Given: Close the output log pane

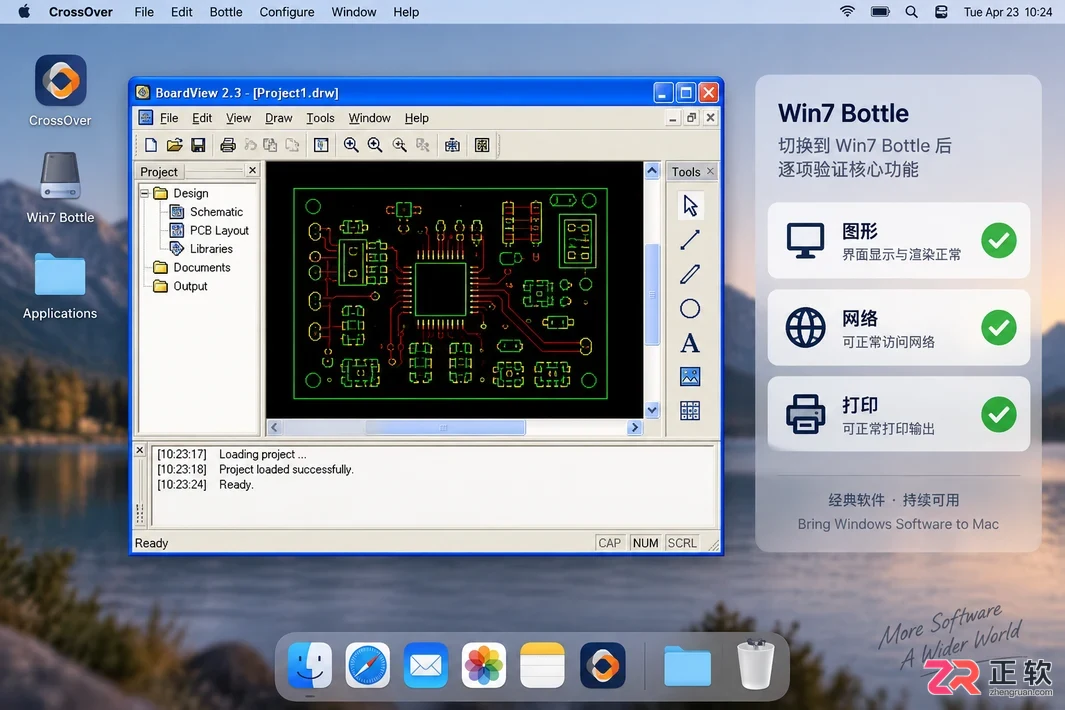Looking at the screenshot, I should click(x=140, y=450).
